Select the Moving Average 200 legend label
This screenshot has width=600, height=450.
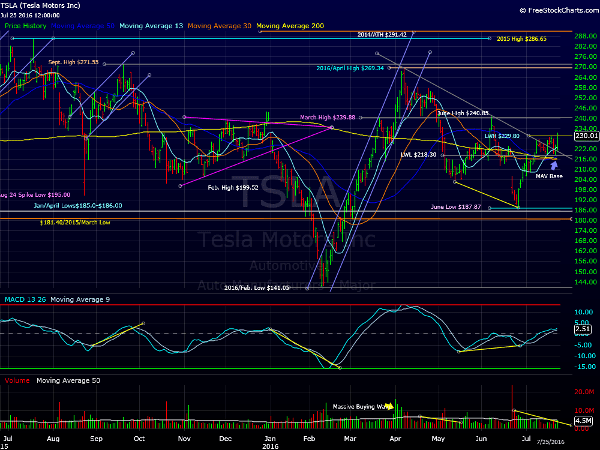coord(290,26)
